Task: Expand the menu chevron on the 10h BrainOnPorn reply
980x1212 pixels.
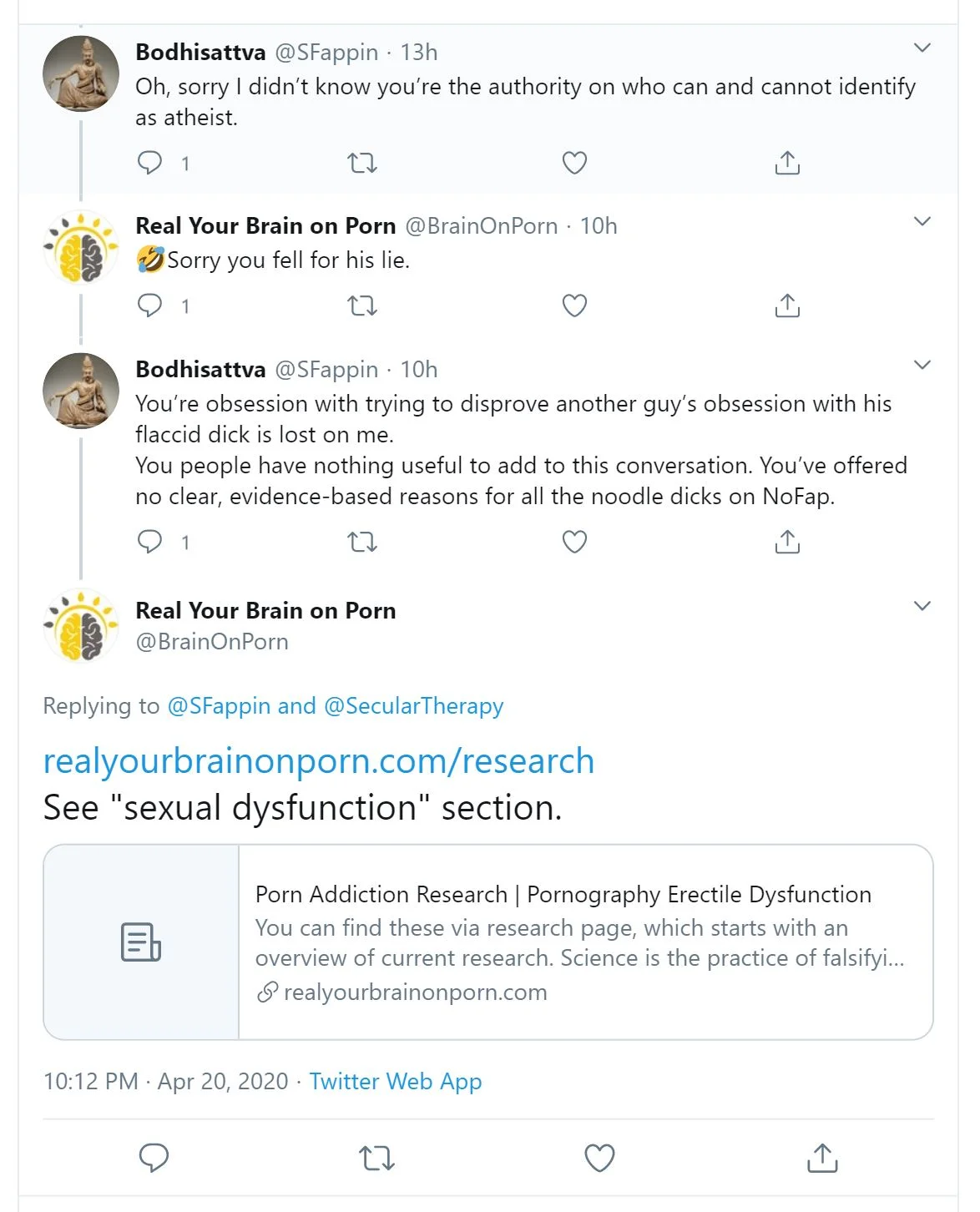Action: [x=922, y=221]
